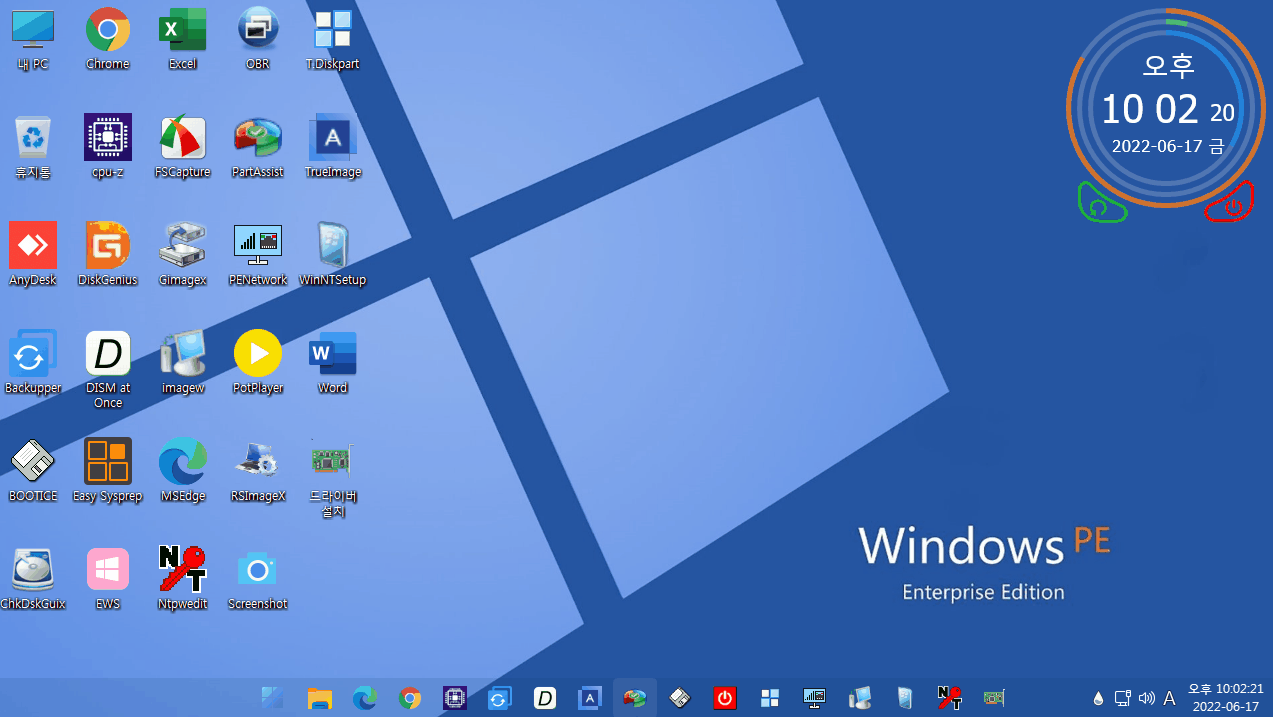1273x717 pixels.
Task: Launch Chrome from the desktop shortcut
Action: tap(108, 38)
